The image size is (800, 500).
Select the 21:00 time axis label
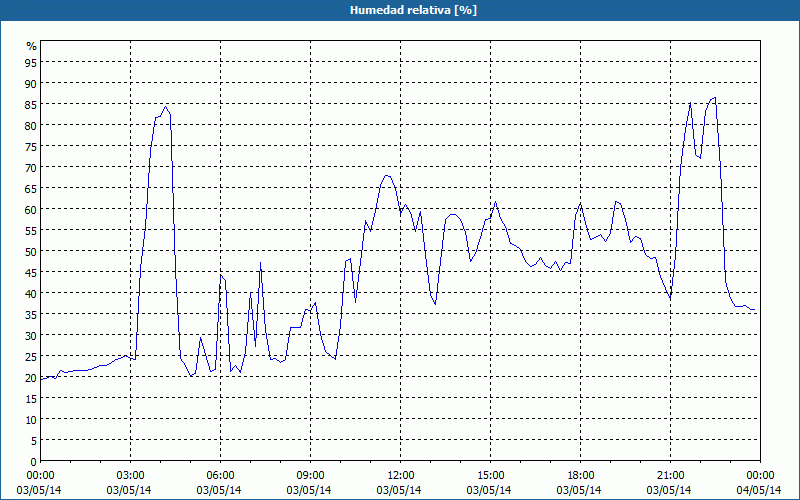click(x=670, y=476)
